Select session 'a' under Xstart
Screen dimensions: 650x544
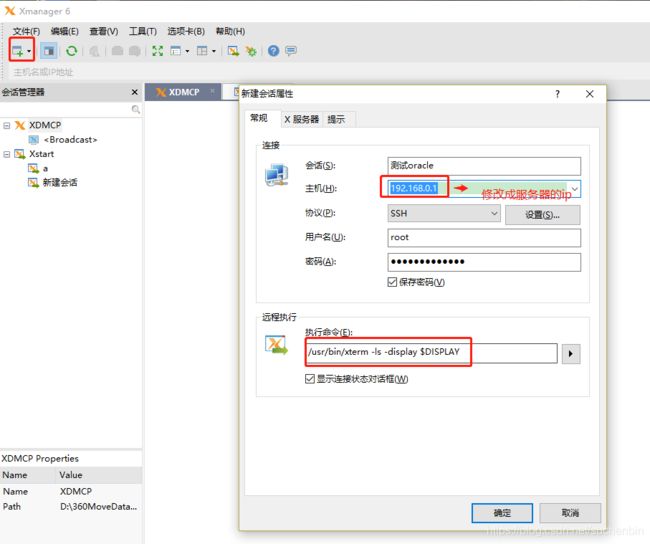[x=45, y=169]
